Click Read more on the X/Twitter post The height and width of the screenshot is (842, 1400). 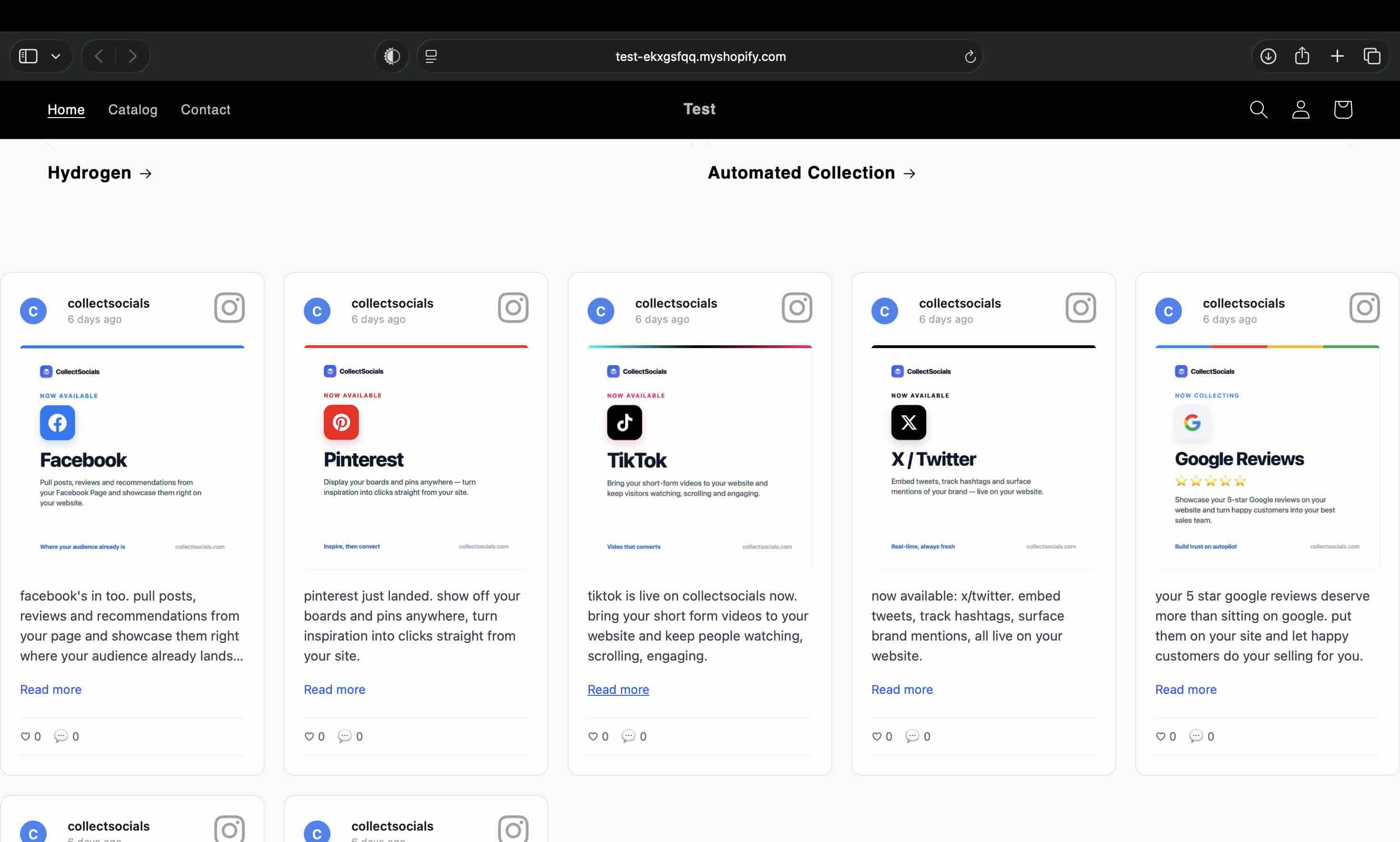(x=902, y=690)
